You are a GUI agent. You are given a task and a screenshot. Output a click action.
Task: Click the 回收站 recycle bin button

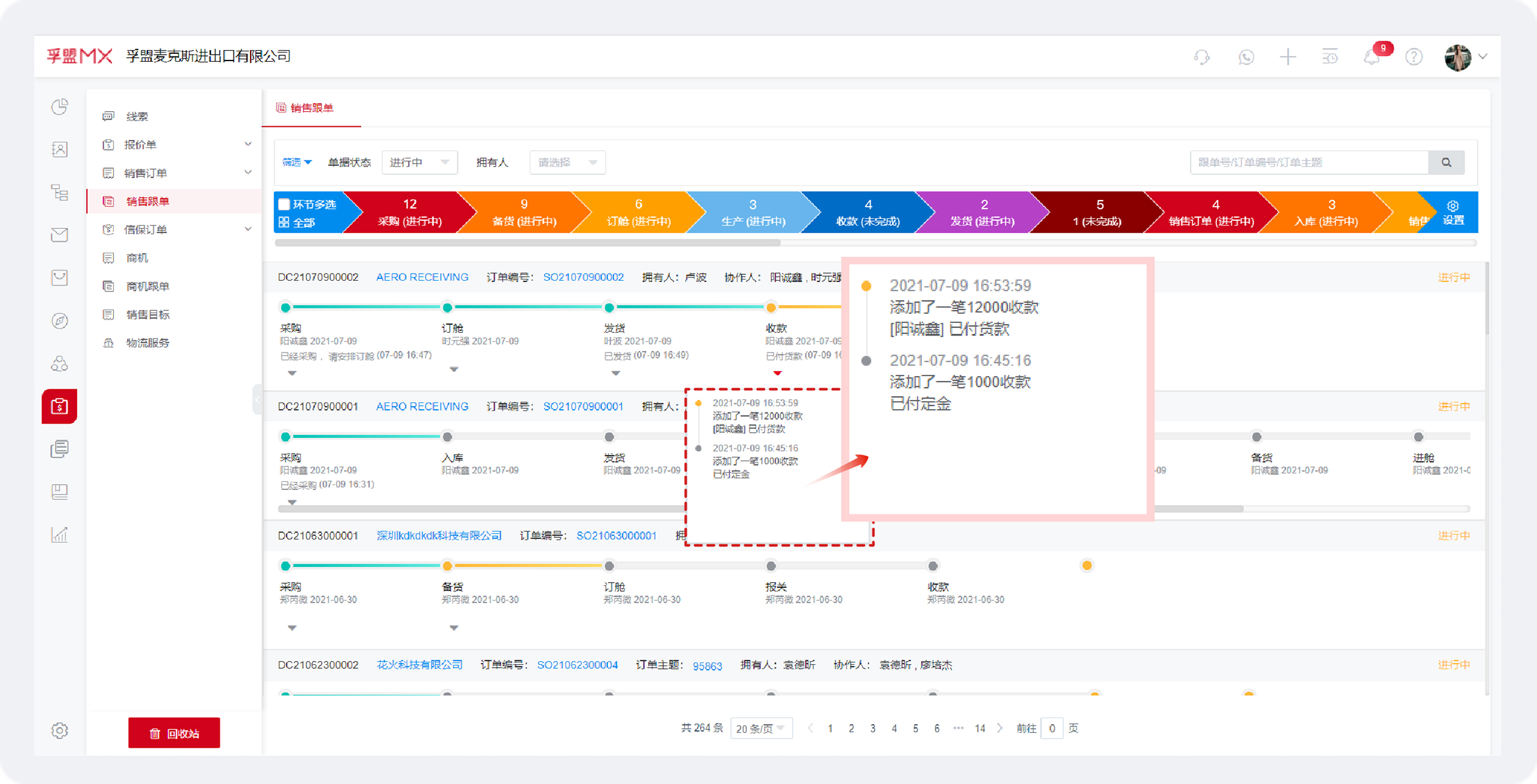(x=174, y=732)
